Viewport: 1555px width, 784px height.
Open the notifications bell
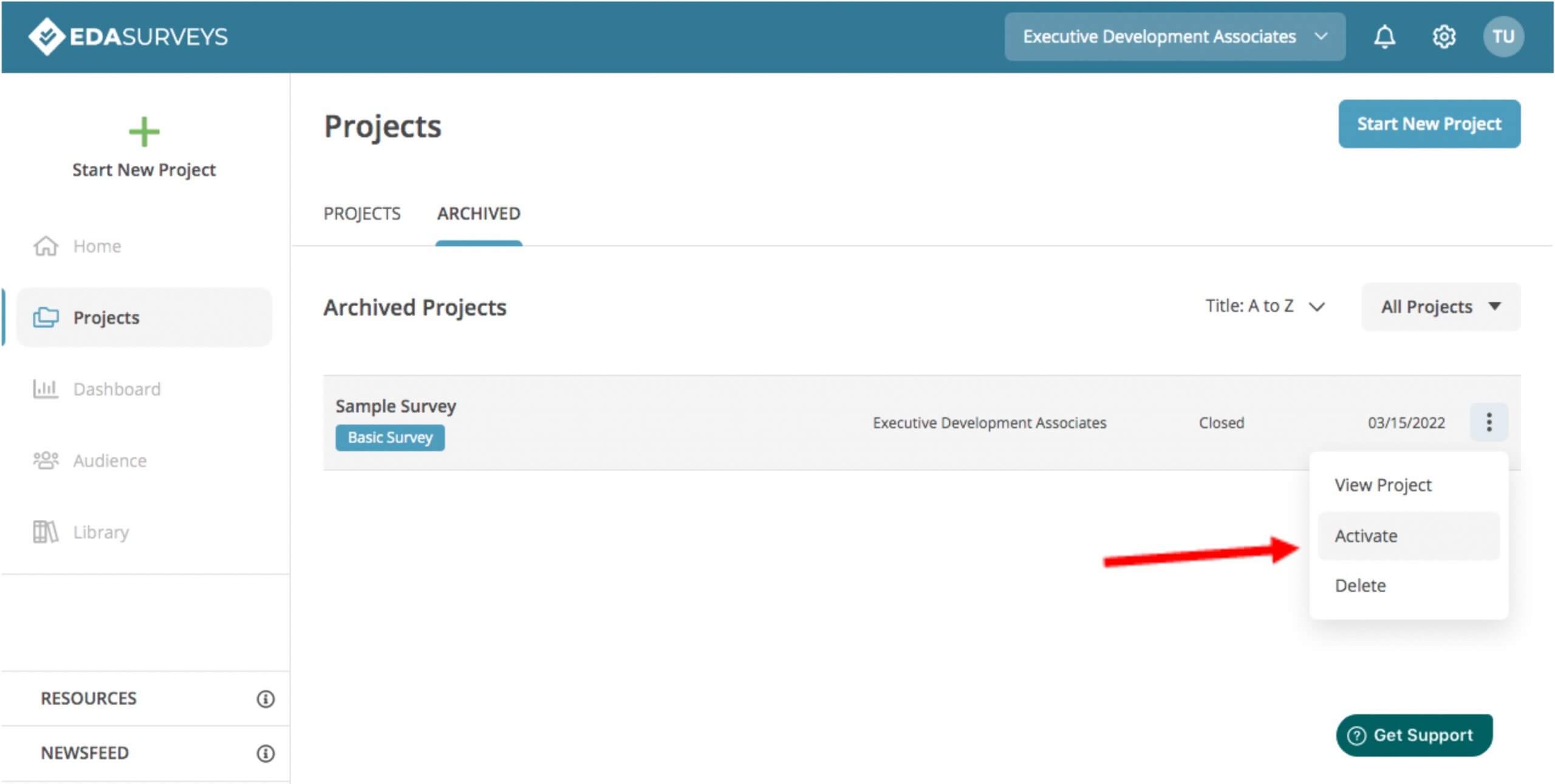click(x=1384, y=36)
